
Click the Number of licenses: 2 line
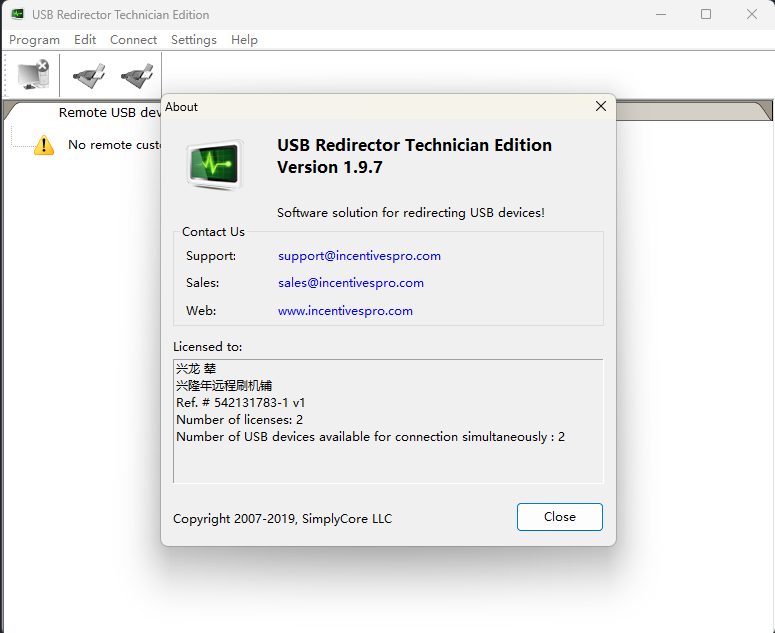tap(239, 420)
